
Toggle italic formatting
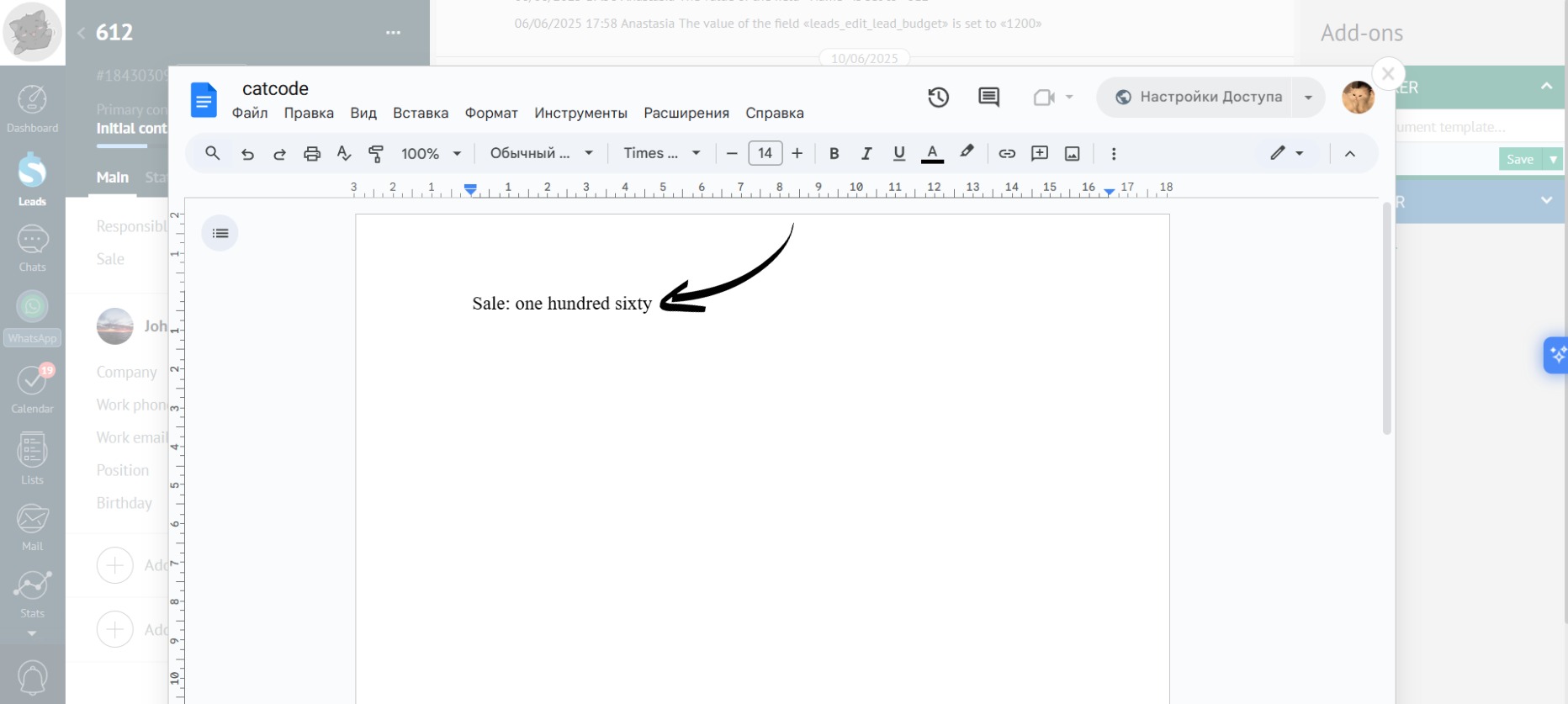click(x=866, y=154)
